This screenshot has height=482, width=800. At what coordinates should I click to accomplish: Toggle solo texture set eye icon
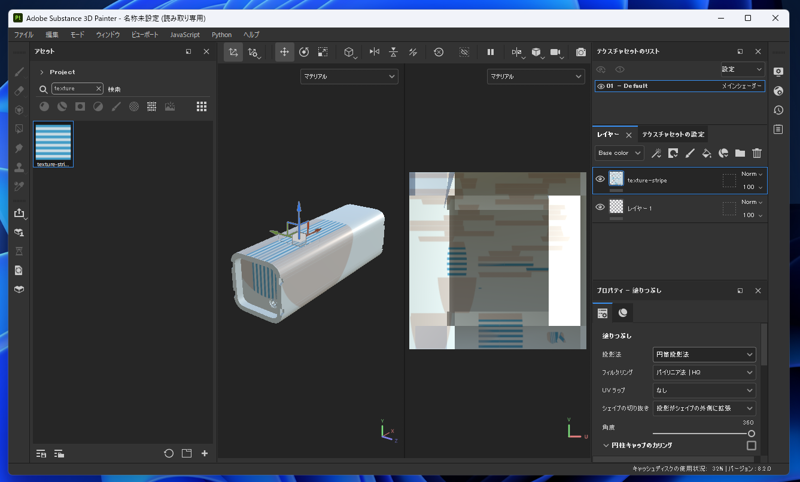[x=620, y=69]
